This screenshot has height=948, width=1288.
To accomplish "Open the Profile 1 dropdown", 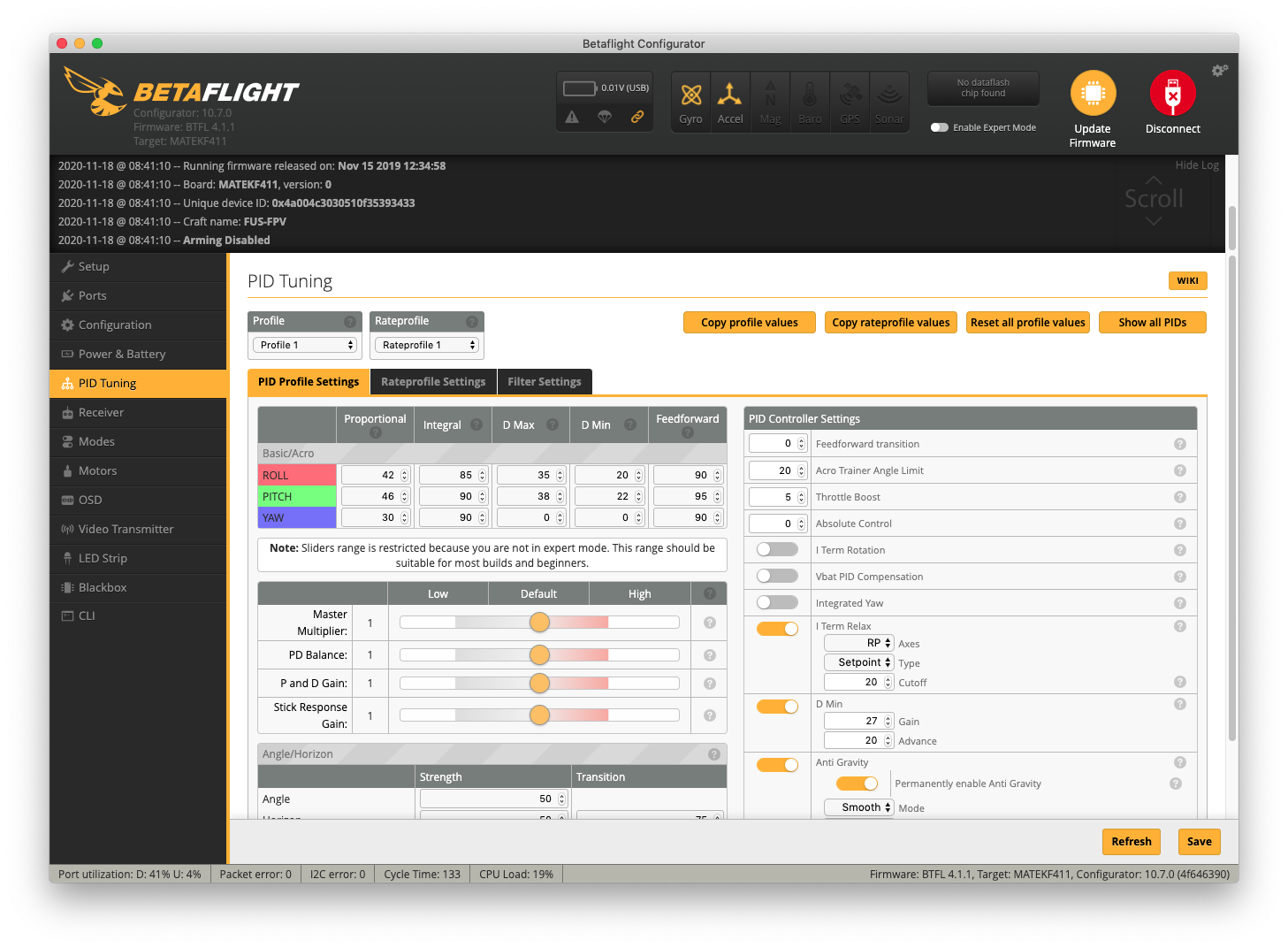I will [305, 345].
